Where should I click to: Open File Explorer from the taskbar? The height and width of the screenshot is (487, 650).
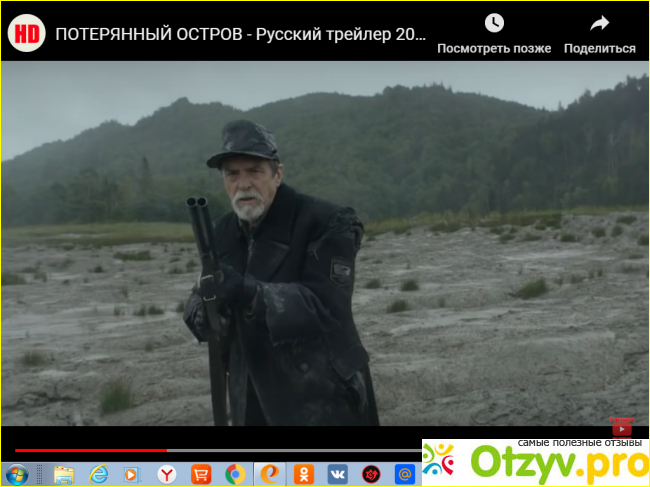pyautogui.click(x=64, y=473)
